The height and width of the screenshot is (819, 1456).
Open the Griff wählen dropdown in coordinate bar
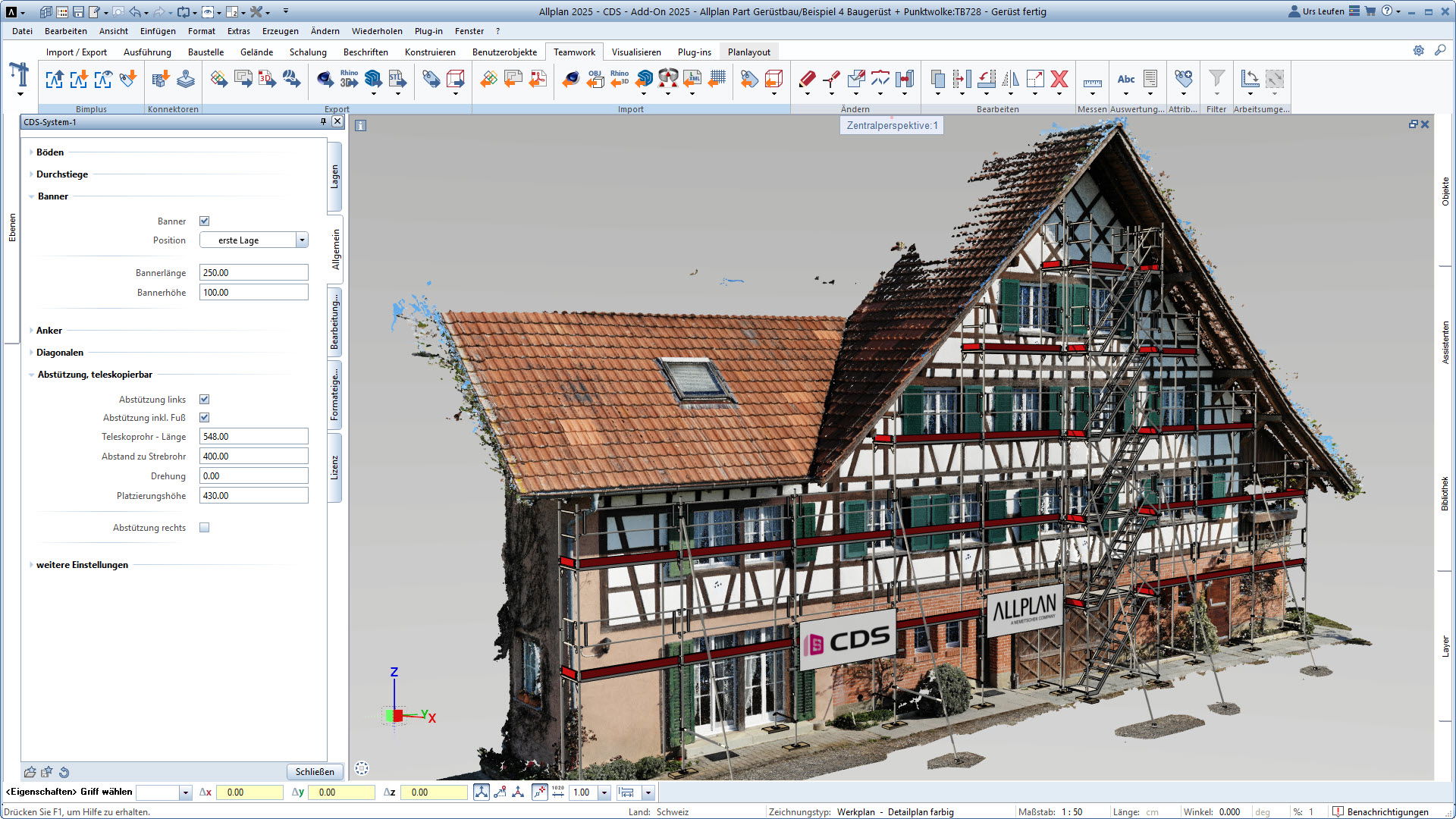point(185,792)
